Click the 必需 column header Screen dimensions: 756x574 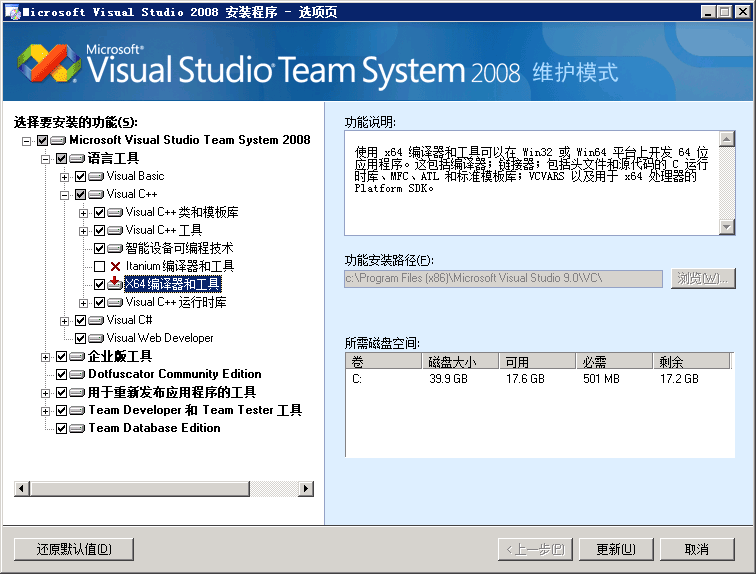[x=614, y=361]
